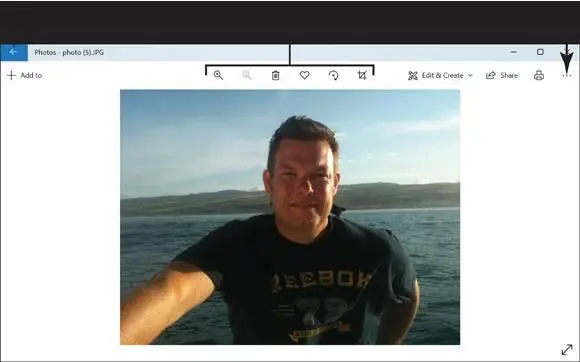
Task: Expand the Edit & Create dropdown chevron
Action: 470,75
